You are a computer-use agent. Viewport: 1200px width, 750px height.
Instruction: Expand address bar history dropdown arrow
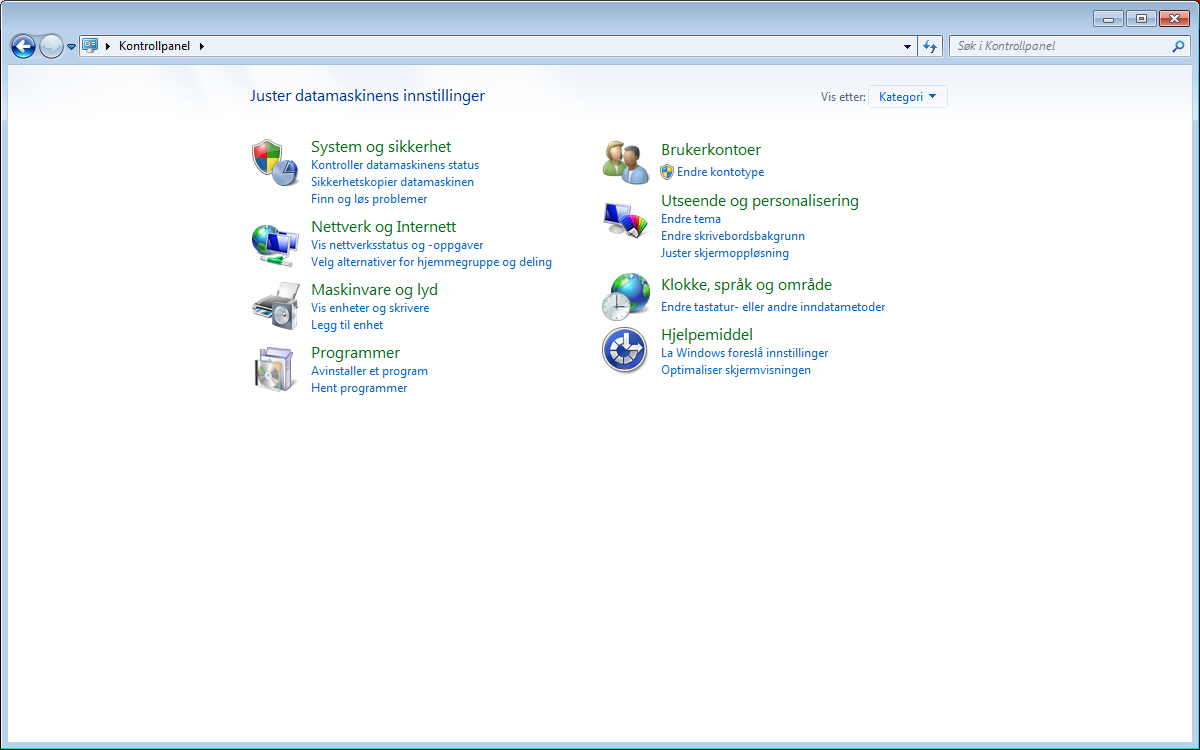[x=908, y=46]
